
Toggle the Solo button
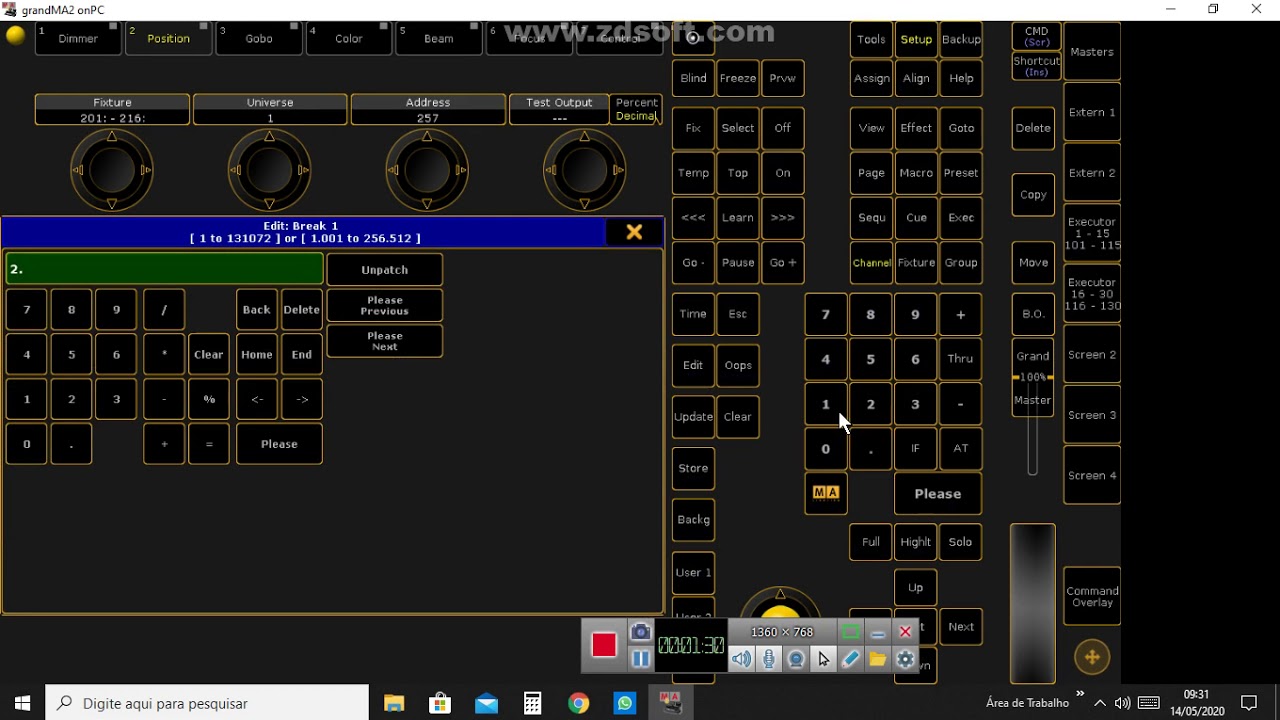[x=960, y=542]
